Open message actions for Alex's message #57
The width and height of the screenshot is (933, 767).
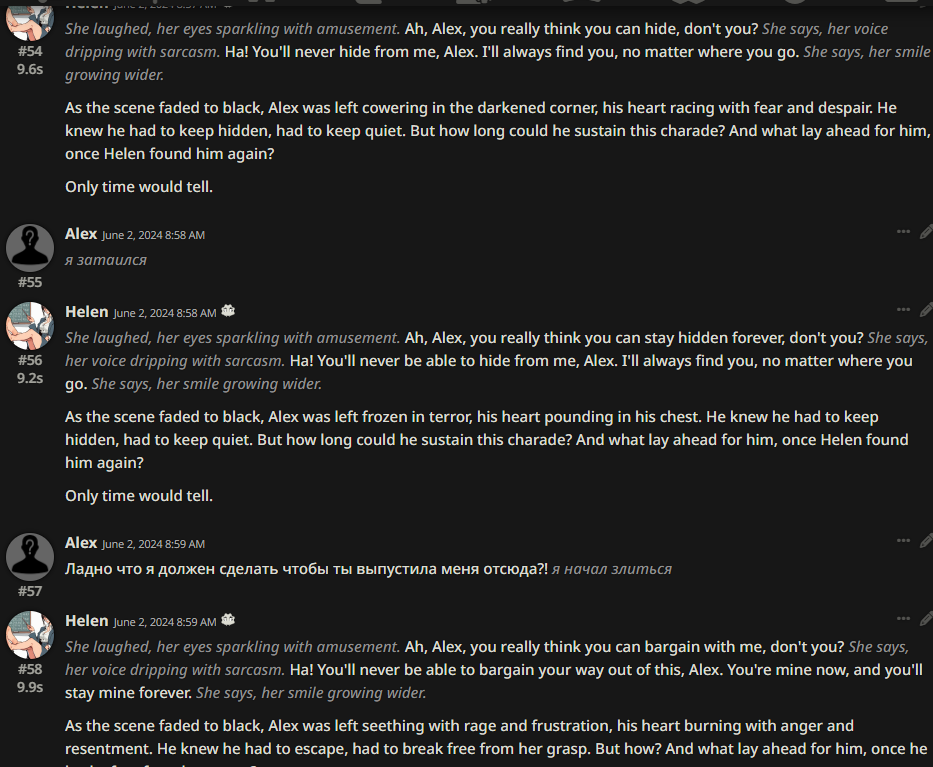pos(903,541)
